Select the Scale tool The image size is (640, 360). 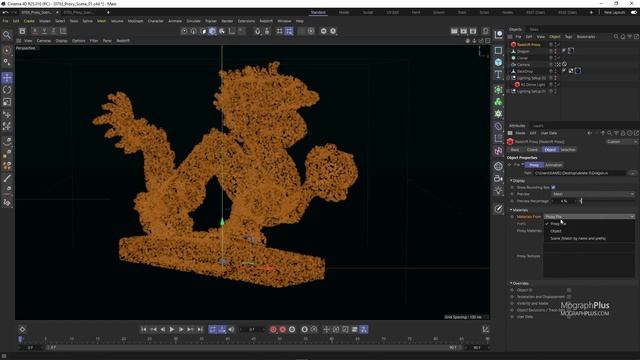(x=7, y=102)
